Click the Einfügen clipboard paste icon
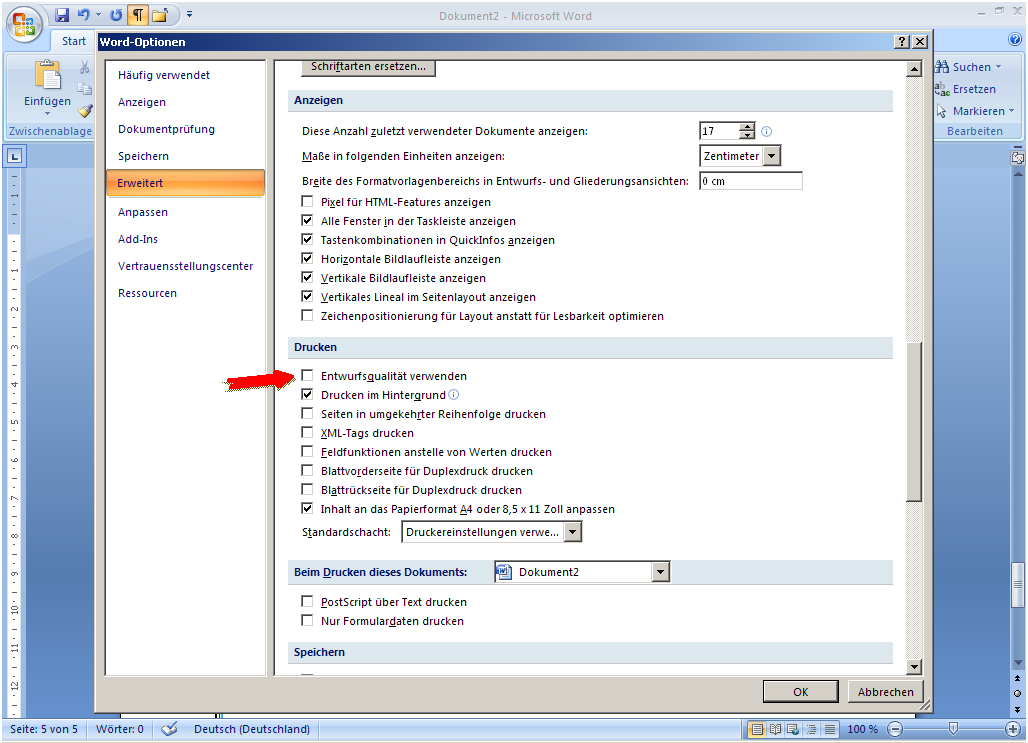Screen dimensions: 1028x743 click(x=47, y=75)
